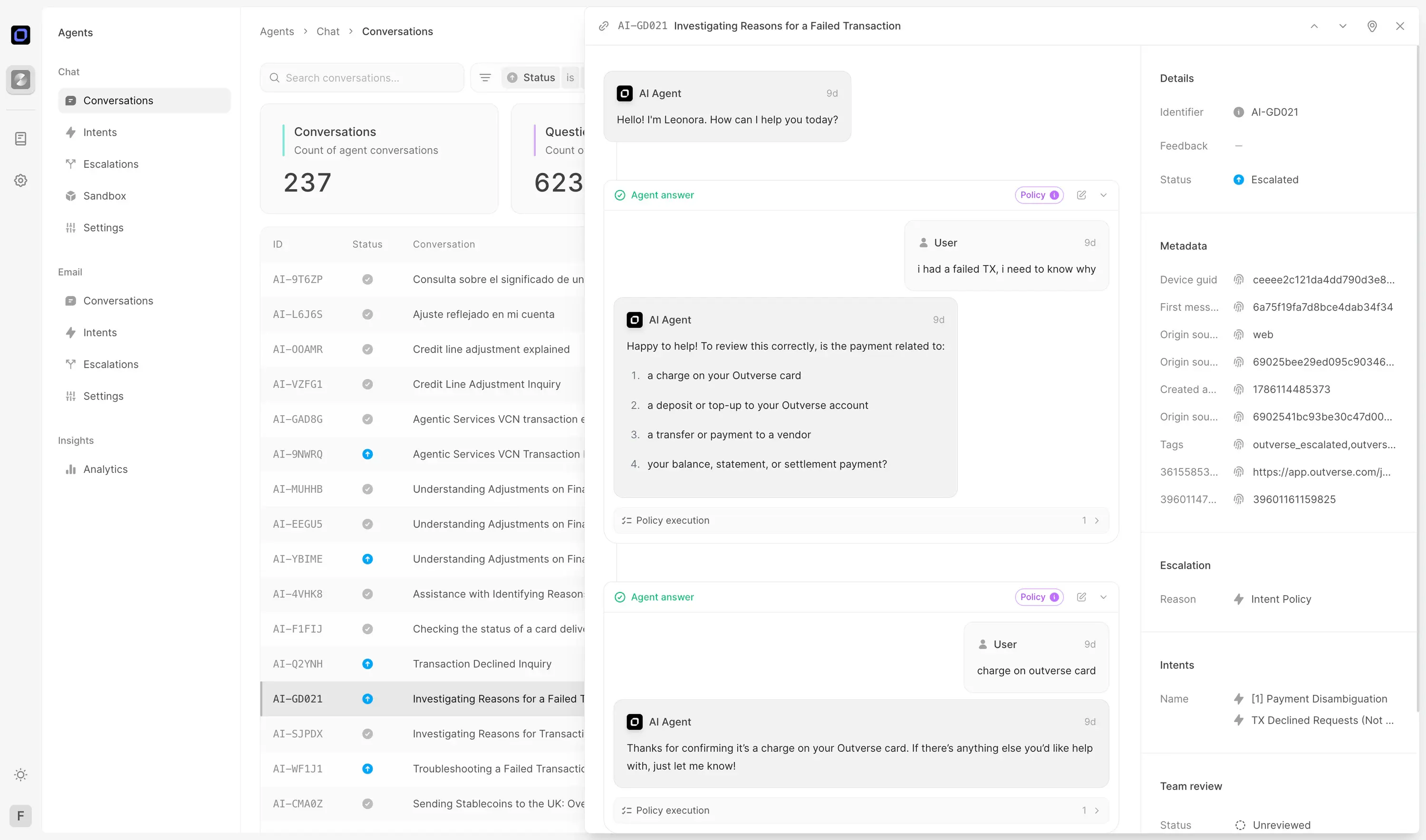Copy link icon beside AI-GD021 title
This screenshot has width=1426, height=840.
[x=604, y=26]
